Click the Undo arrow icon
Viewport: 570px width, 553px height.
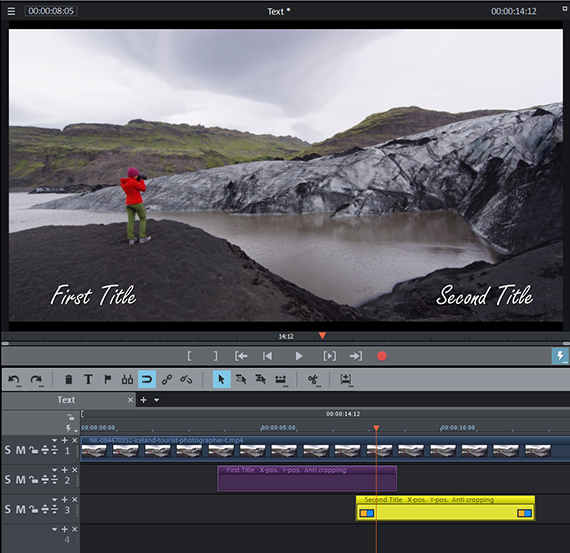click(14, 380)
